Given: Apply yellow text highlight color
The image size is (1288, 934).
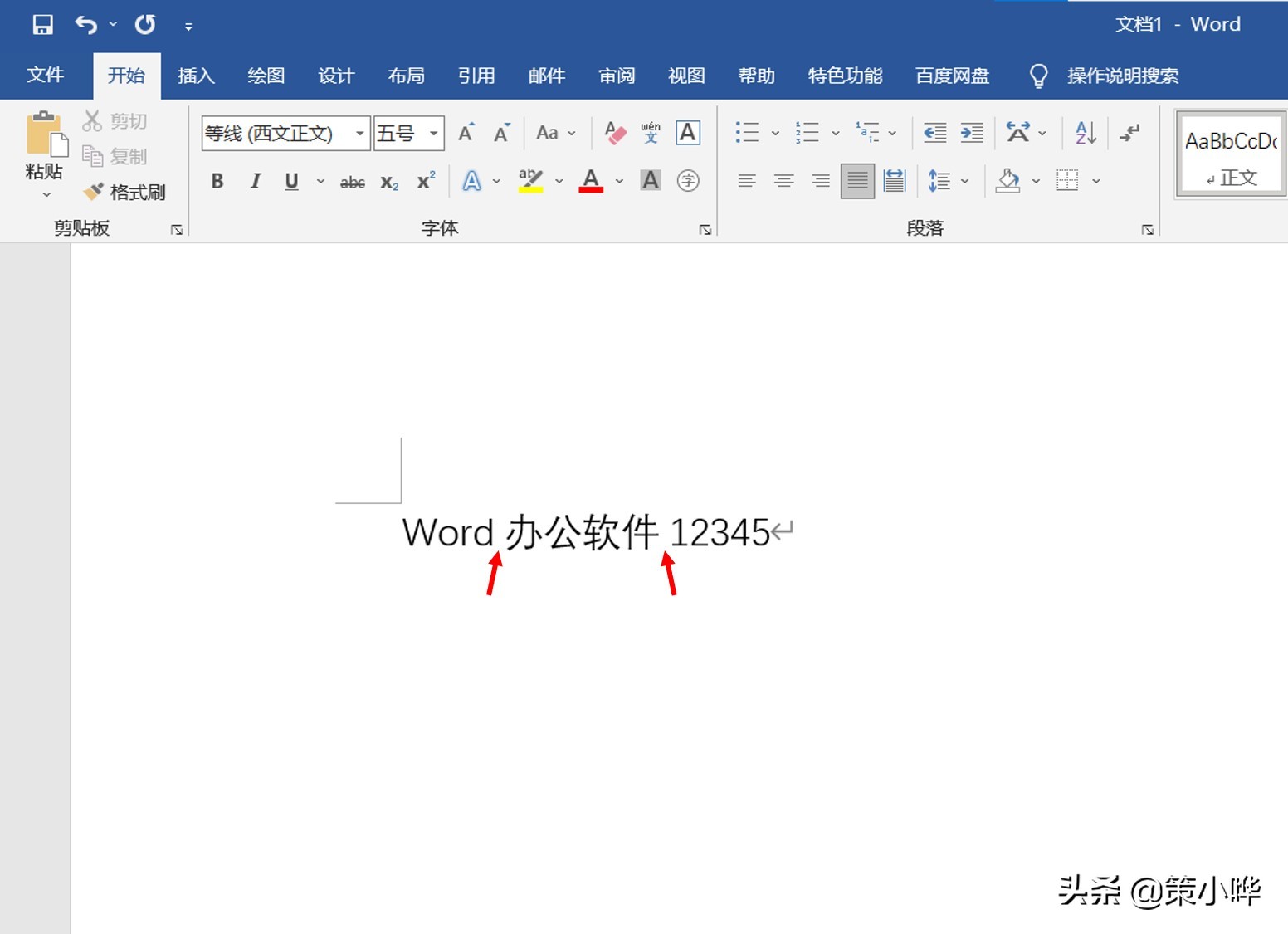Looking at the screenshot, I should 530,181.
